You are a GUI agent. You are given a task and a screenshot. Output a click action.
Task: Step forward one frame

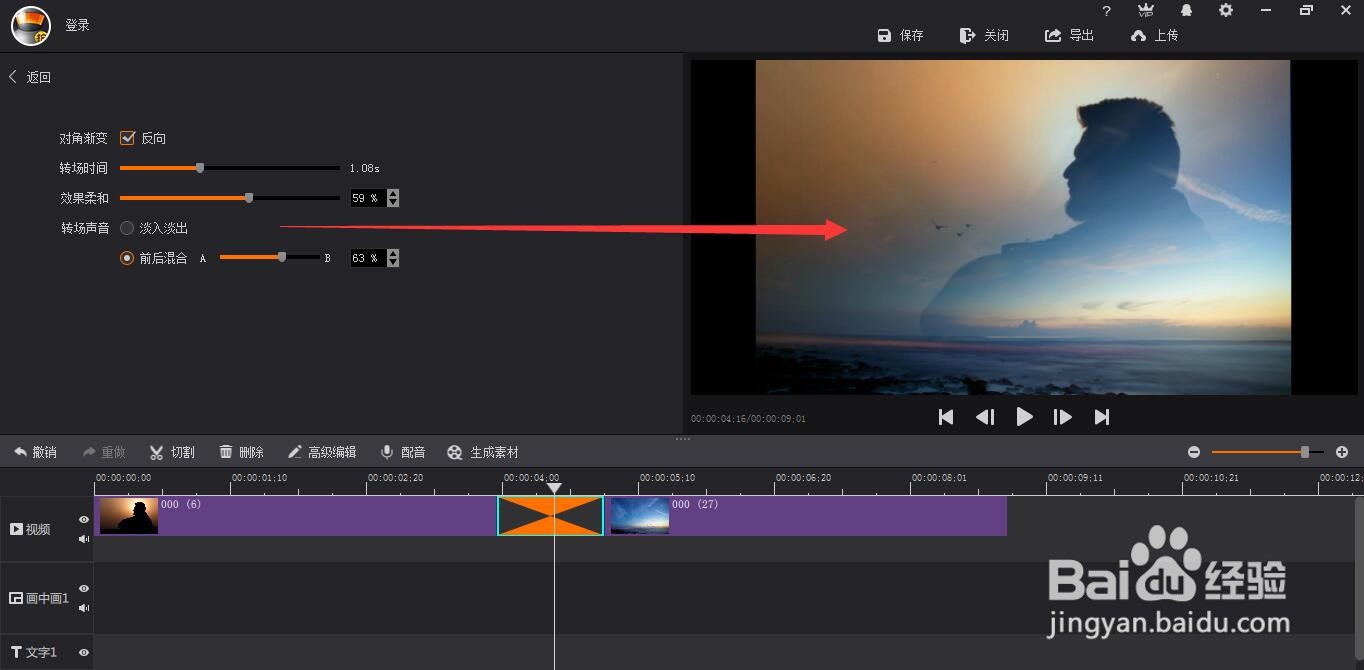point(1063,417)
